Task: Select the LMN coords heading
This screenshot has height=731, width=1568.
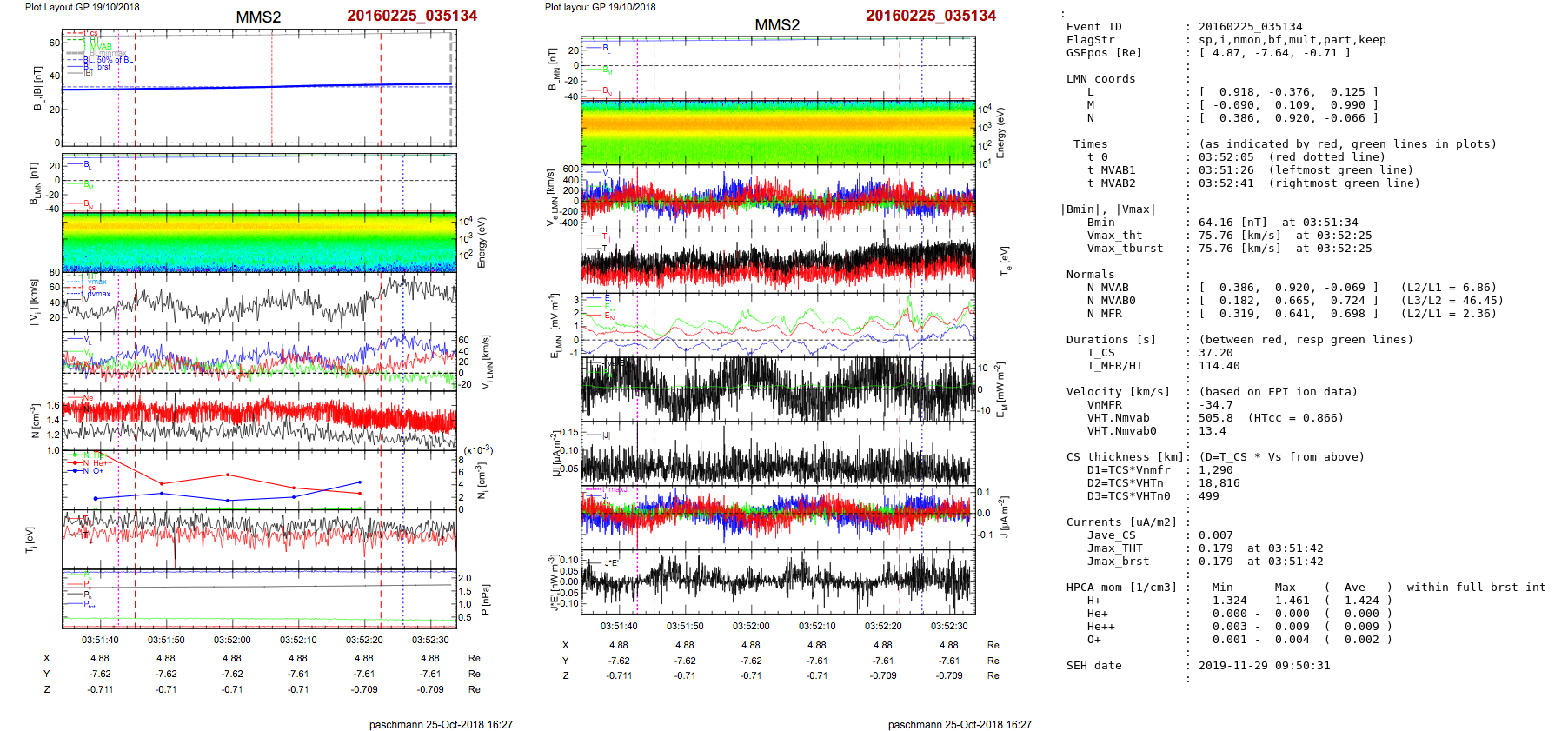Action: [1100, 79]
